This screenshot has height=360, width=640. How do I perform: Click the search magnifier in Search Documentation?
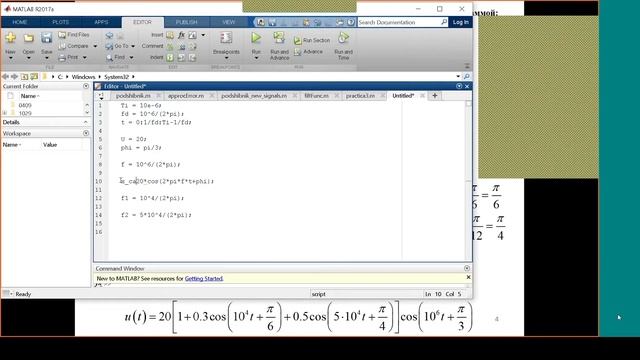point(444,22)
